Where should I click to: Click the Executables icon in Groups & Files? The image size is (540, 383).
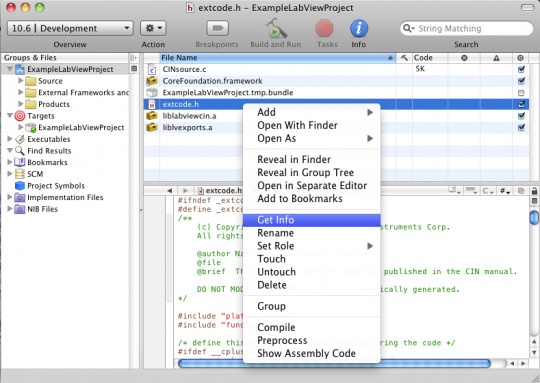20,139
